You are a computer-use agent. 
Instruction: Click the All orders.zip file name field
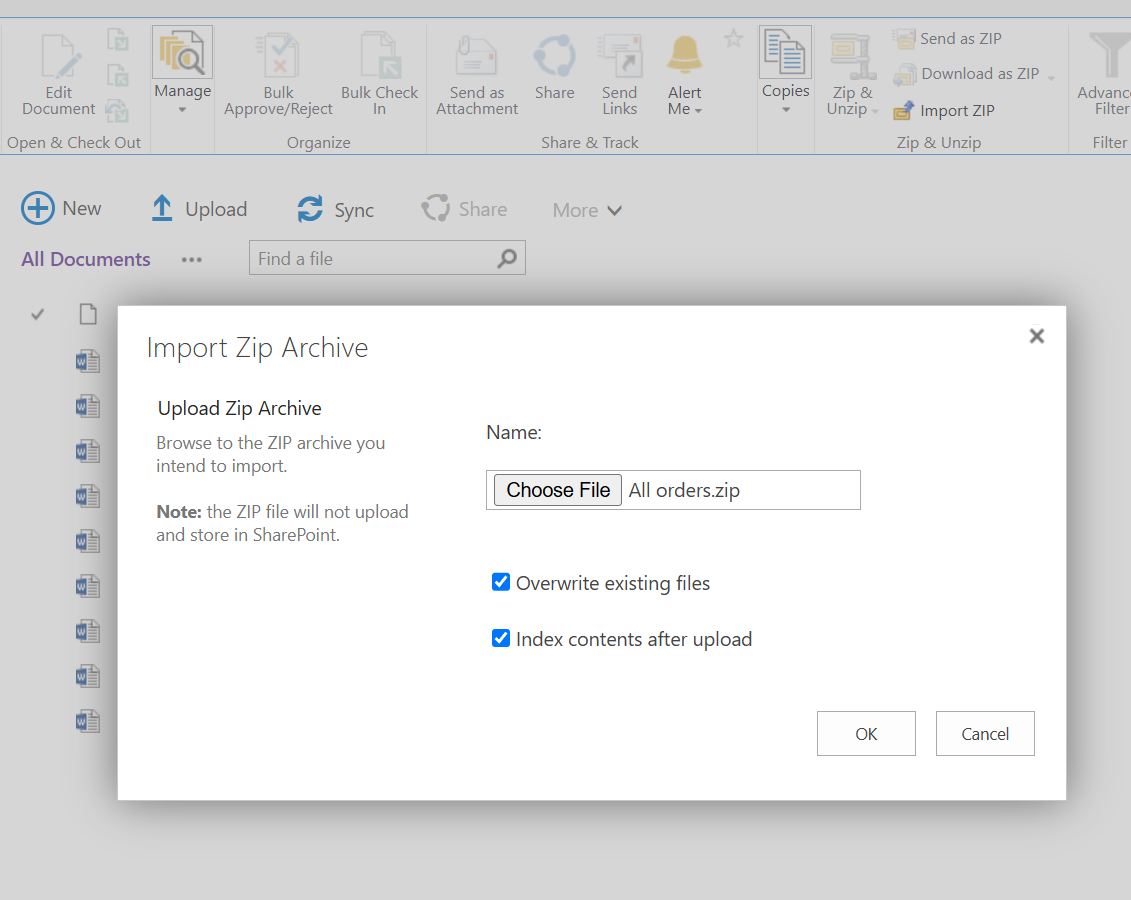click(x=684, y=490)
